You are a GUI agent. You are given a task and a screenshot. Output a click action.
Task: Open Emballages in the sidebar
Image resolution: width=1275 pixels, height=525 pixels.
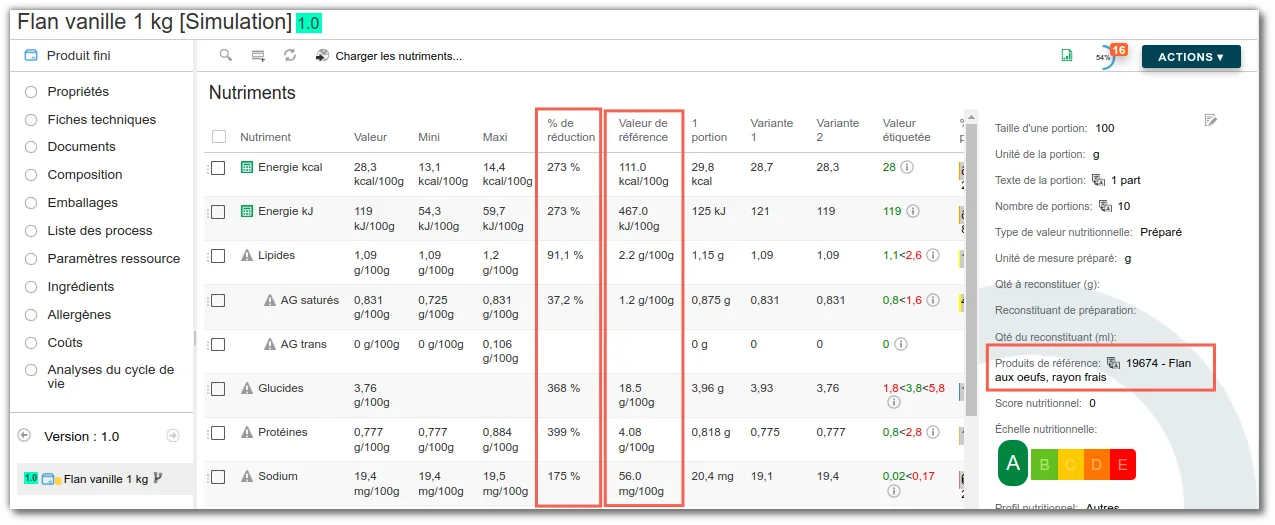[83, 202]
